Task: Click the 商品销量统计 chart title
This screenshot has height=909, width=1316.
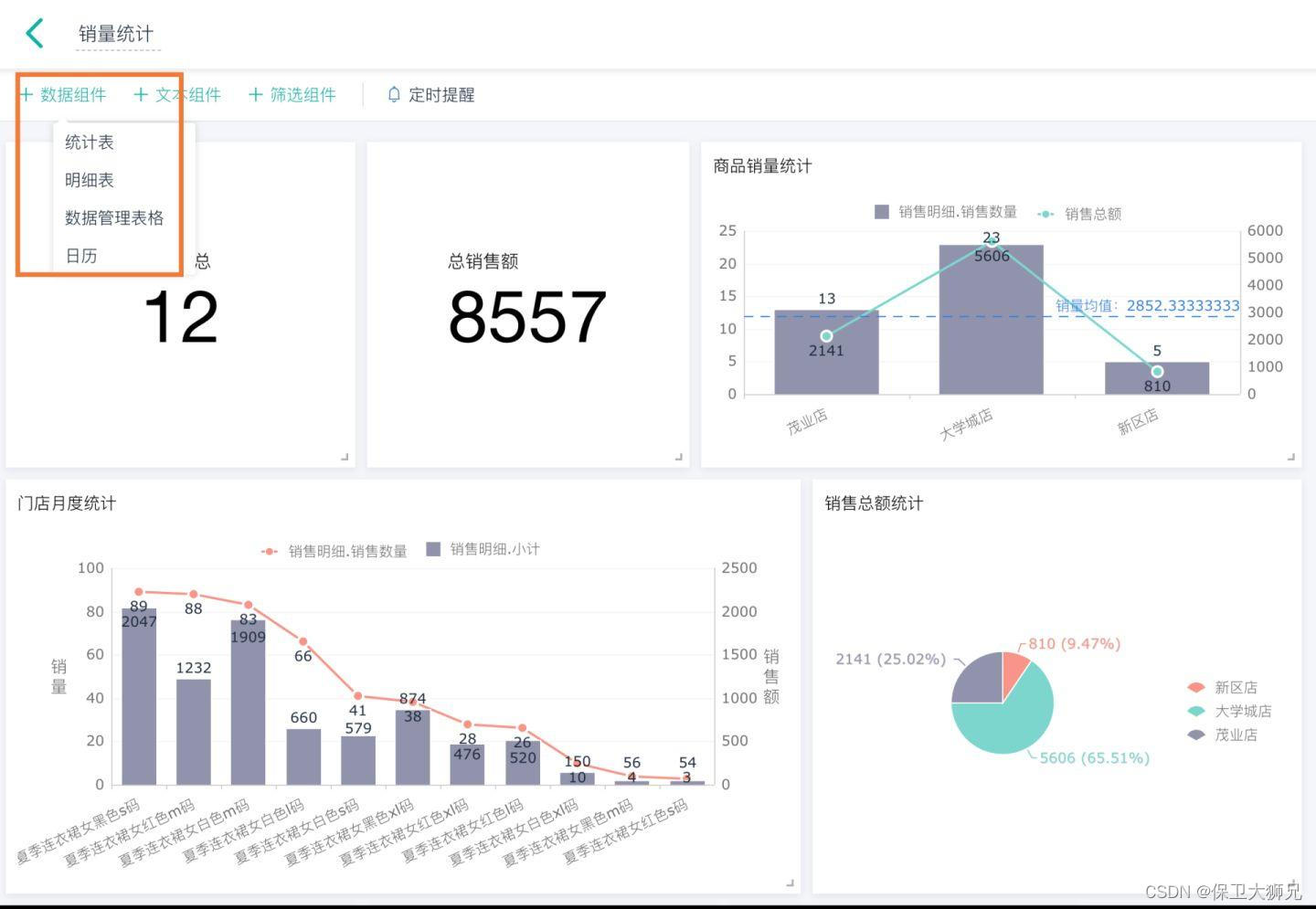Action: click(x=762, y=166)
